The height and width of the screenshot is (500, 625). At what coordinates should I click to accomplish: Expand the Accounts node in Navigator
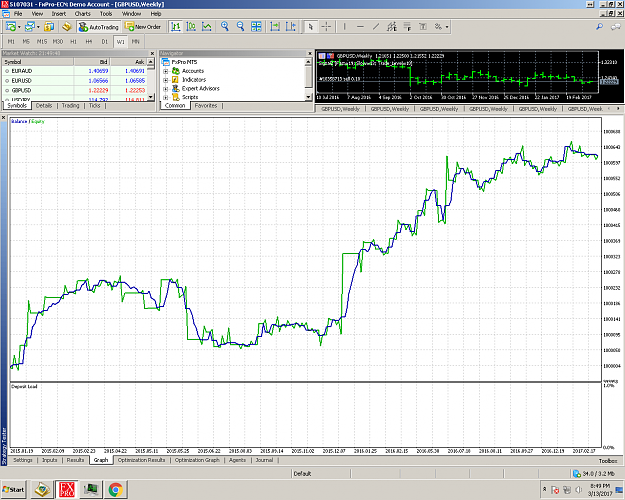(x=165, y=71)
